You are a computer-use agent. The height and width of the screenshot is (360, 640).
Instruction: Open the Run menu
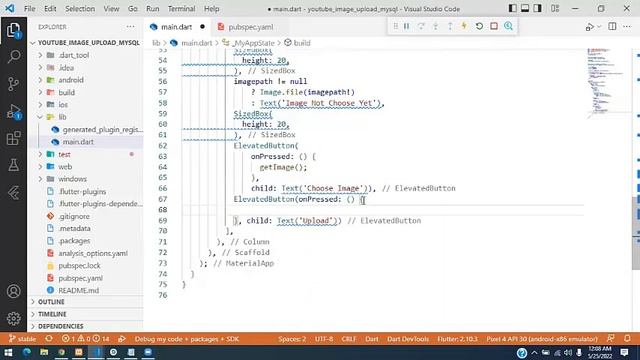point(153,9)
